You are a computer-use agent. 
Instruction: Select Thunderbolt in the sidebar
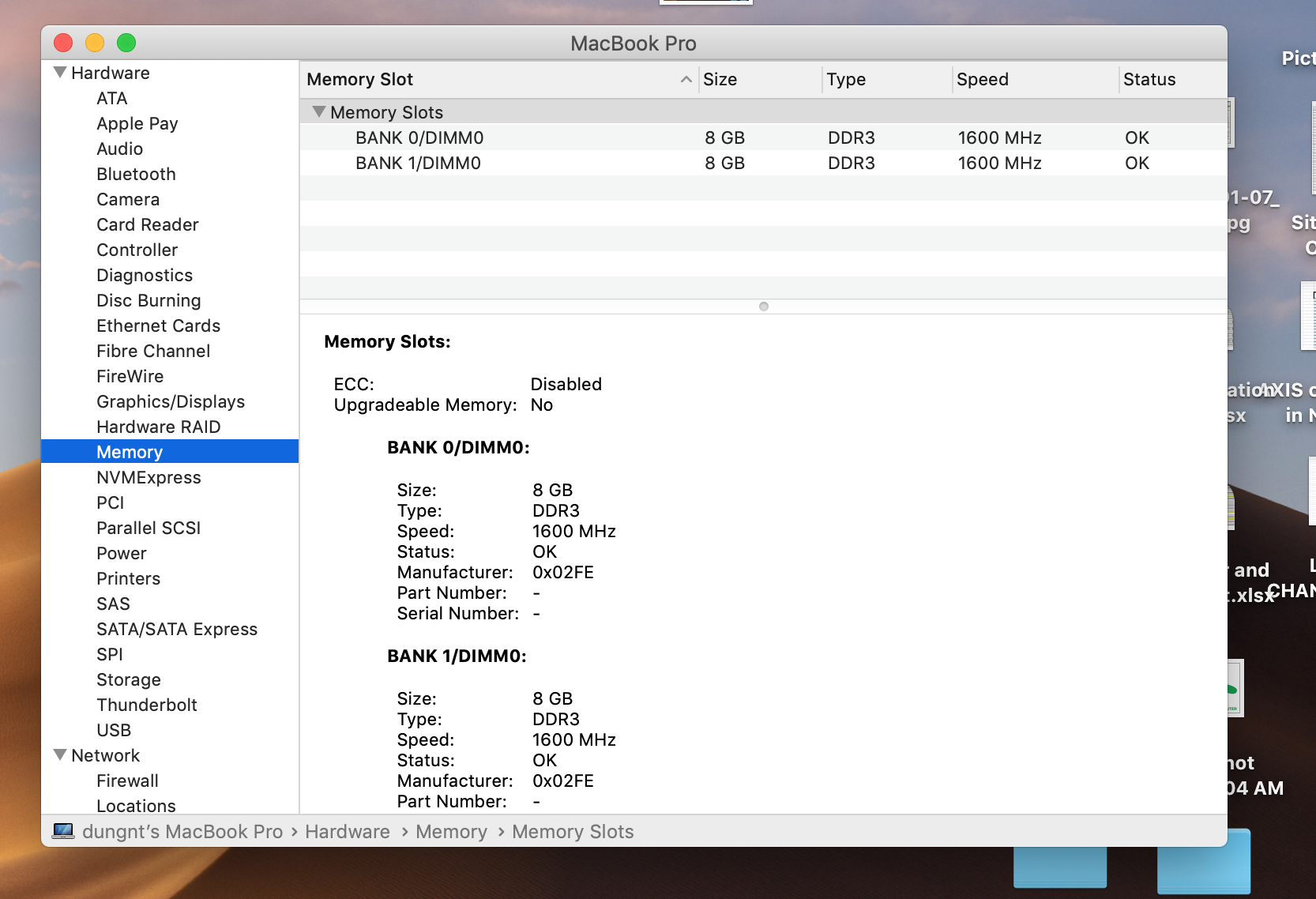tap(146, 705)
